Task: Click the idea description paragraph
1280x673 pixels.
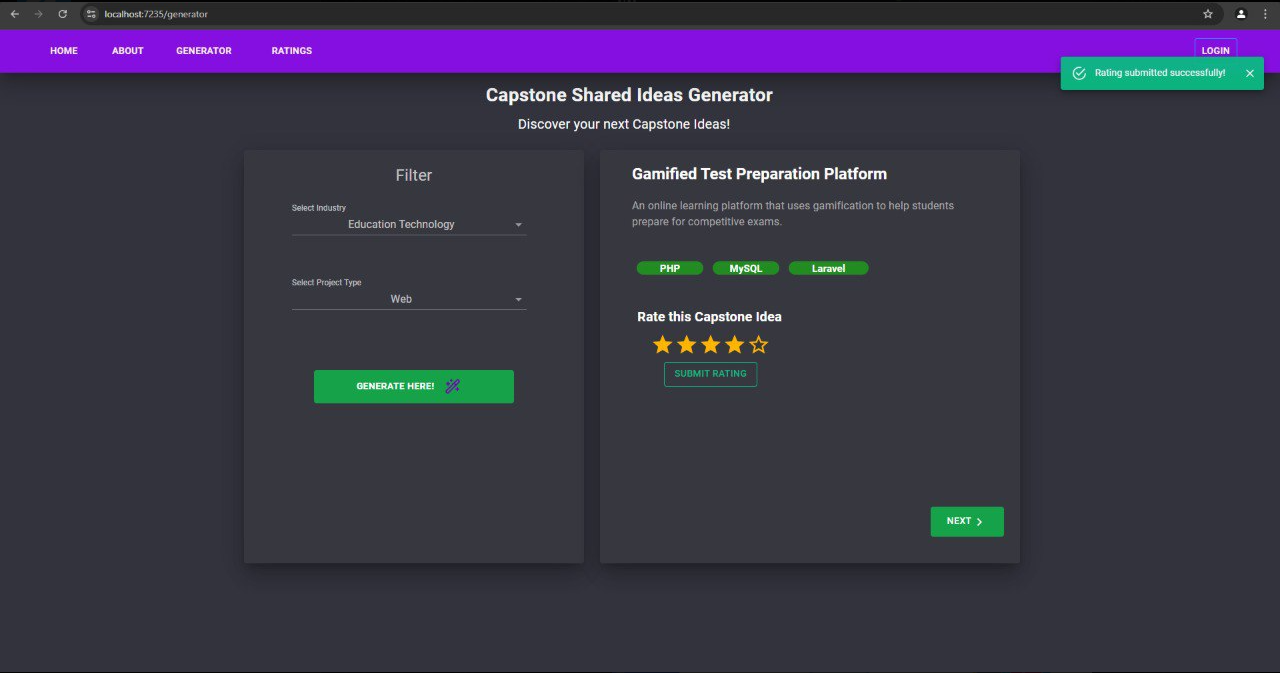Action: click(x=793, y=214)
